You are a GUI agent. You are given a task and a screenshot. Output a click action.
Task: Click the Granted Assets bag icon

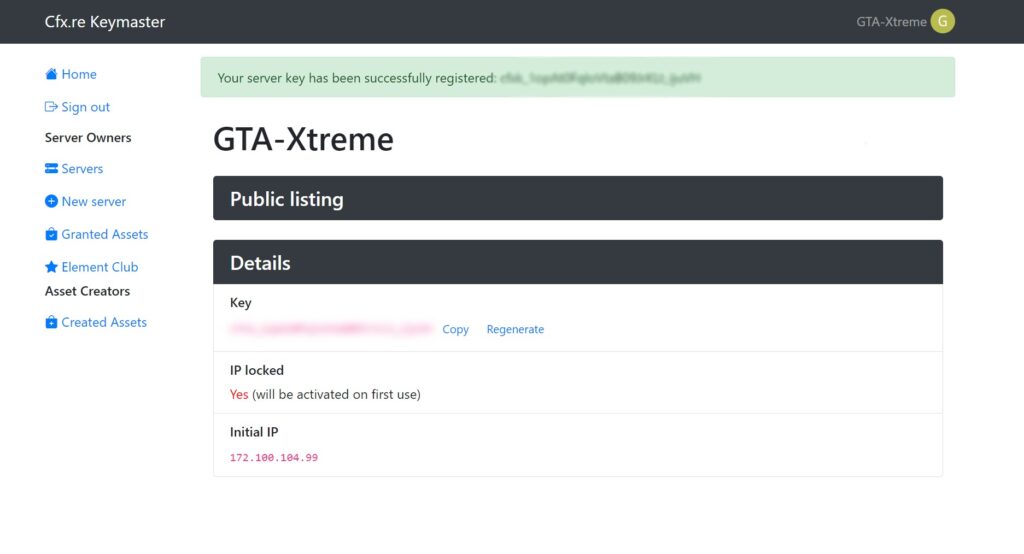coord(51,234)
